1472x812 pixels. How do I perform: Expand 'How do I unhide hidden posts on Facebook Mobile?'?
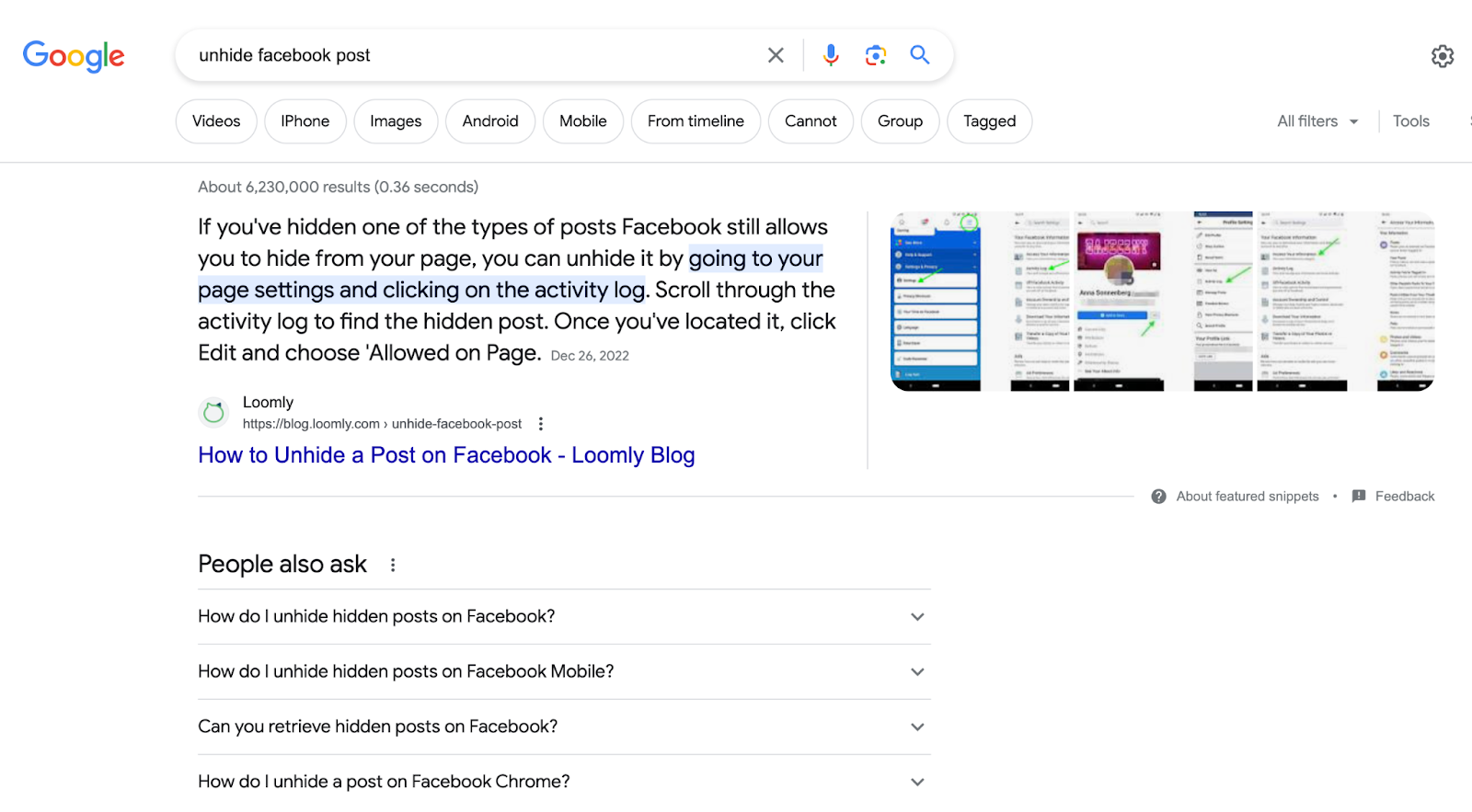564,672
